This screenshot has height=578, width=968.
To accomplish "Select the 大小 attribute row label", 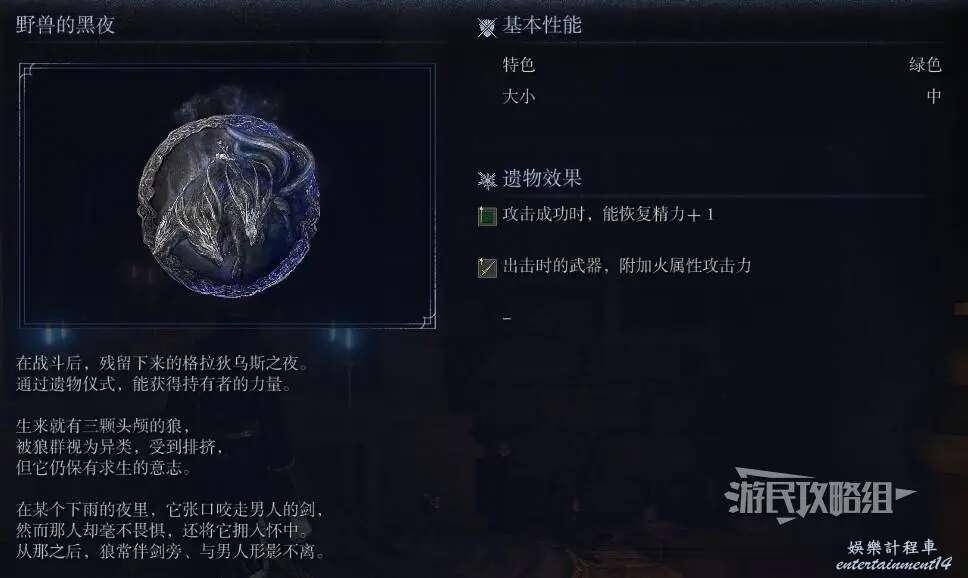I will (x=518, y=96).
